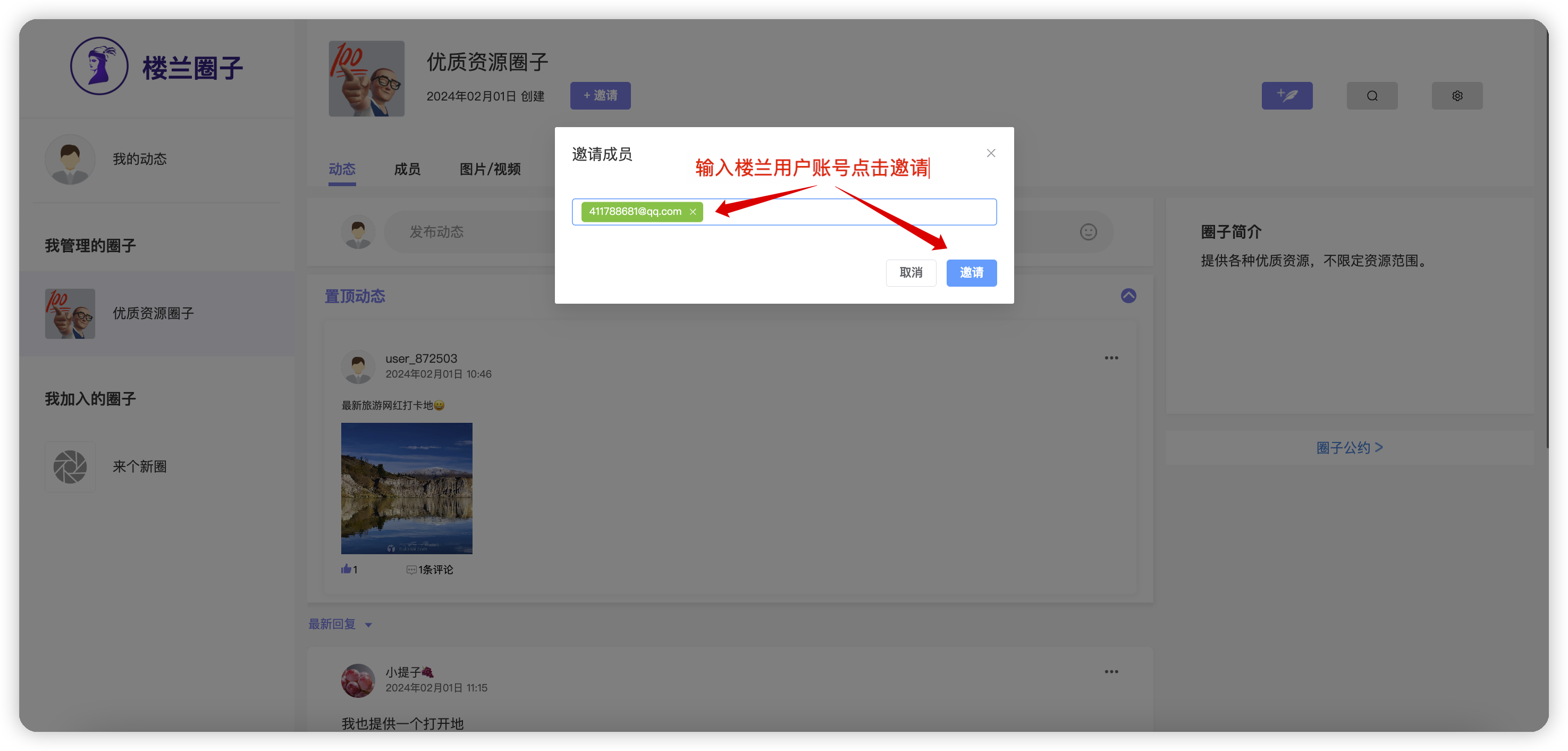Open more options for 小提子 post

pos(1111,671)
